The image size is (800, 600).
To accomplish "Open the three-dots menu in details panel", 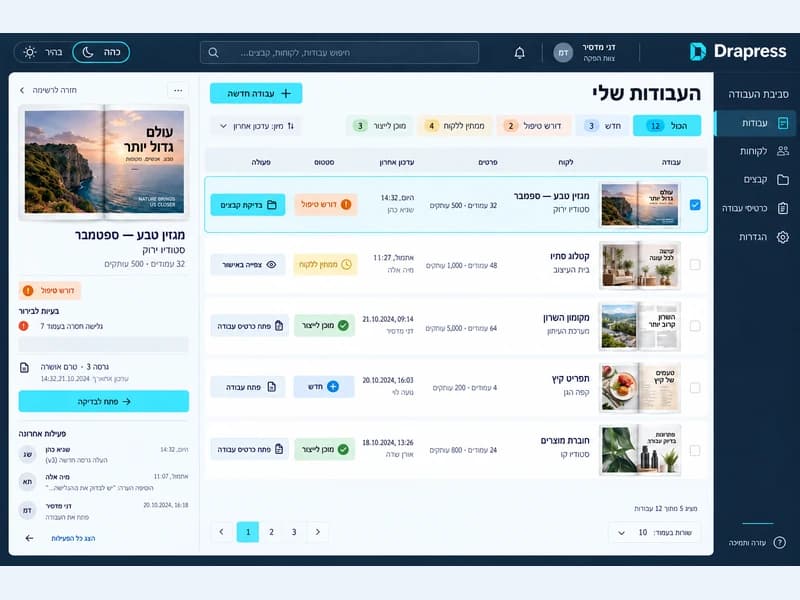I will [x=178, y=90].
